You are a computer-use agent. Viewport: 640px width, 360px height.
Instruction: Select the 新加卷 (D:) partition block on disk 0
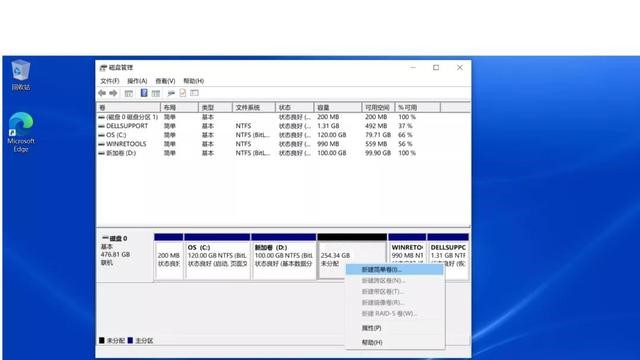[284, 257]
